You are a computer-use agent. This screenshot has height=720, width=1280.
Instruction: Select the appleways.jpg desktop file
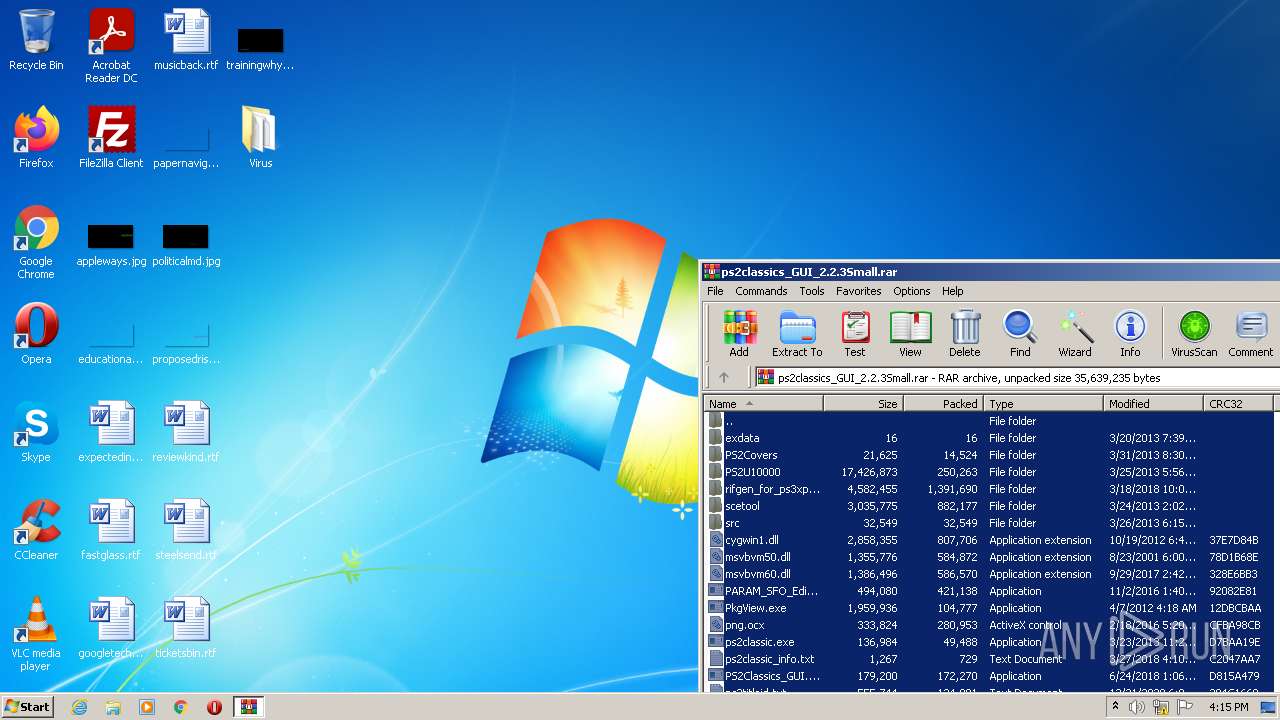(x=111, y=245)
